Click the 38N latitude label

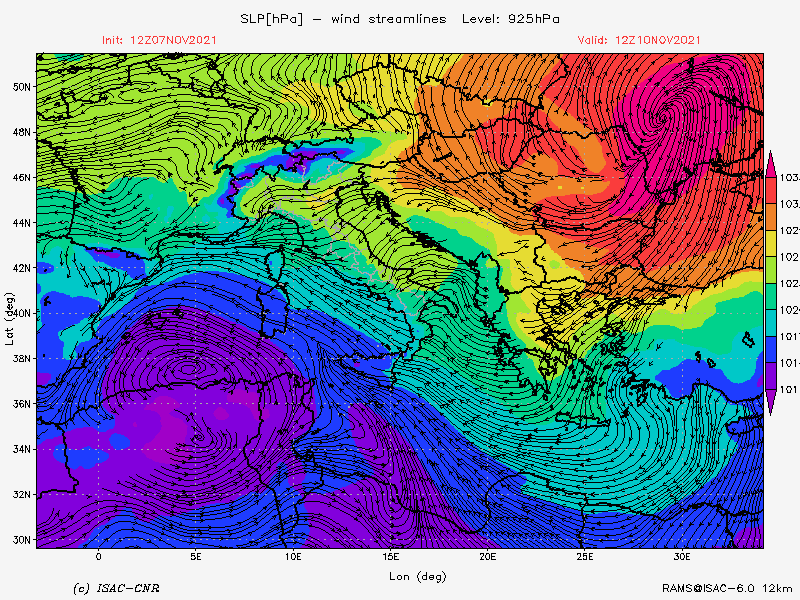tap(21, 359)
